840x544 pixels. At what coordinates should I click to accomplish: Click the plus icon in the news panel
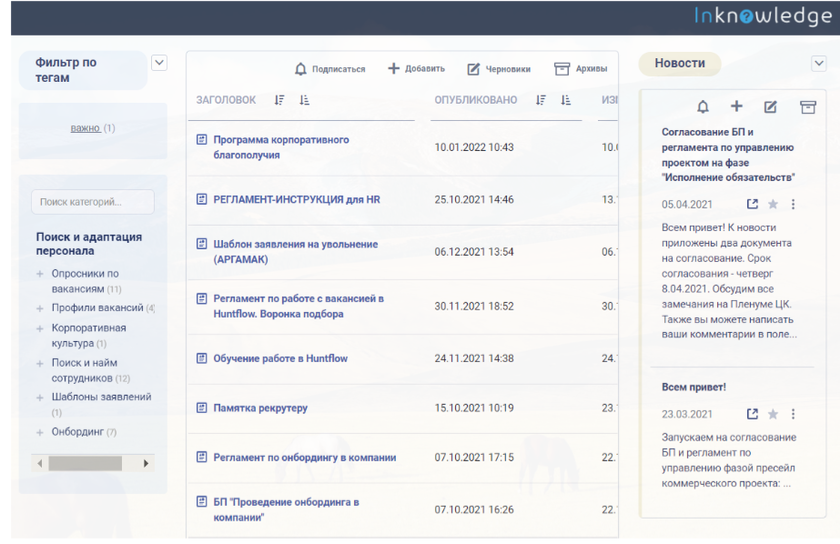coord(736,107)
